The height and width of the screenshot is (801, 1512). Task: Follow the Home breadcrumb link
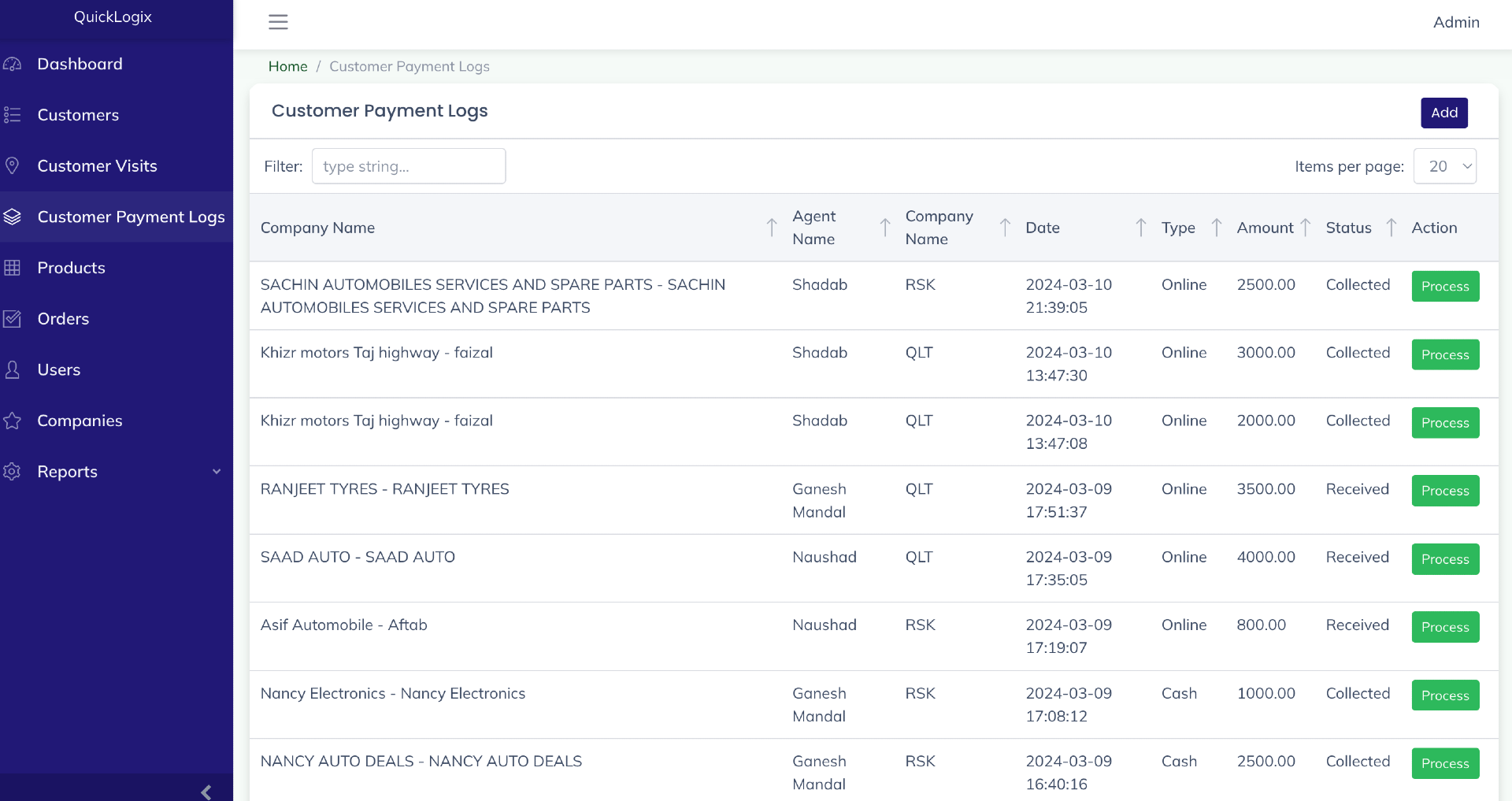click(x=287, y=66)
